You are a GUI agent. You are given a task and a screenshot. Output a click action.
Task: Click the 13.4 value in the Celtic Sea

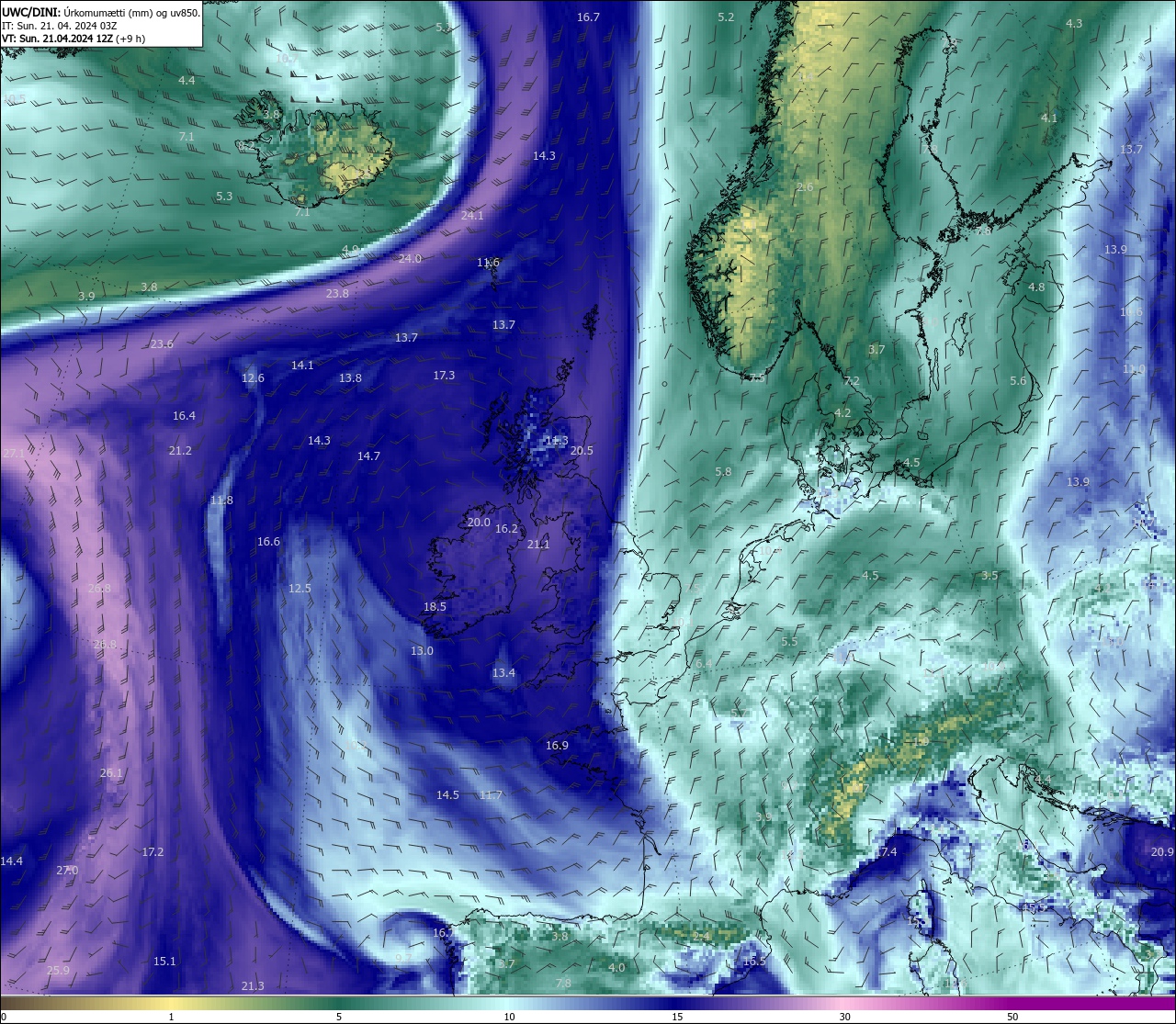(503, 673)
